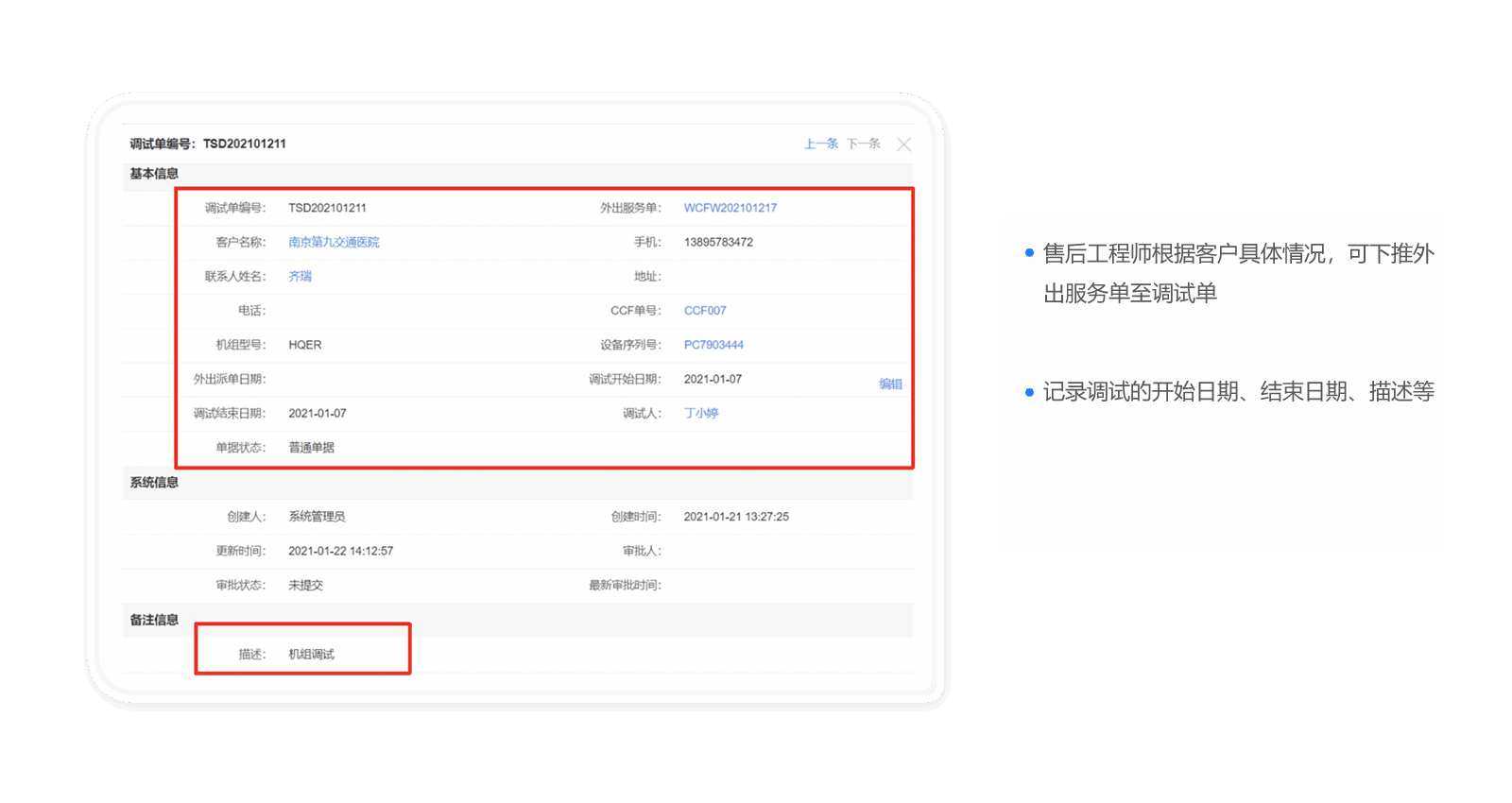Open device serial number PC7903444
The height and width of the screenshot is (803, 1512).
point(713,345)
